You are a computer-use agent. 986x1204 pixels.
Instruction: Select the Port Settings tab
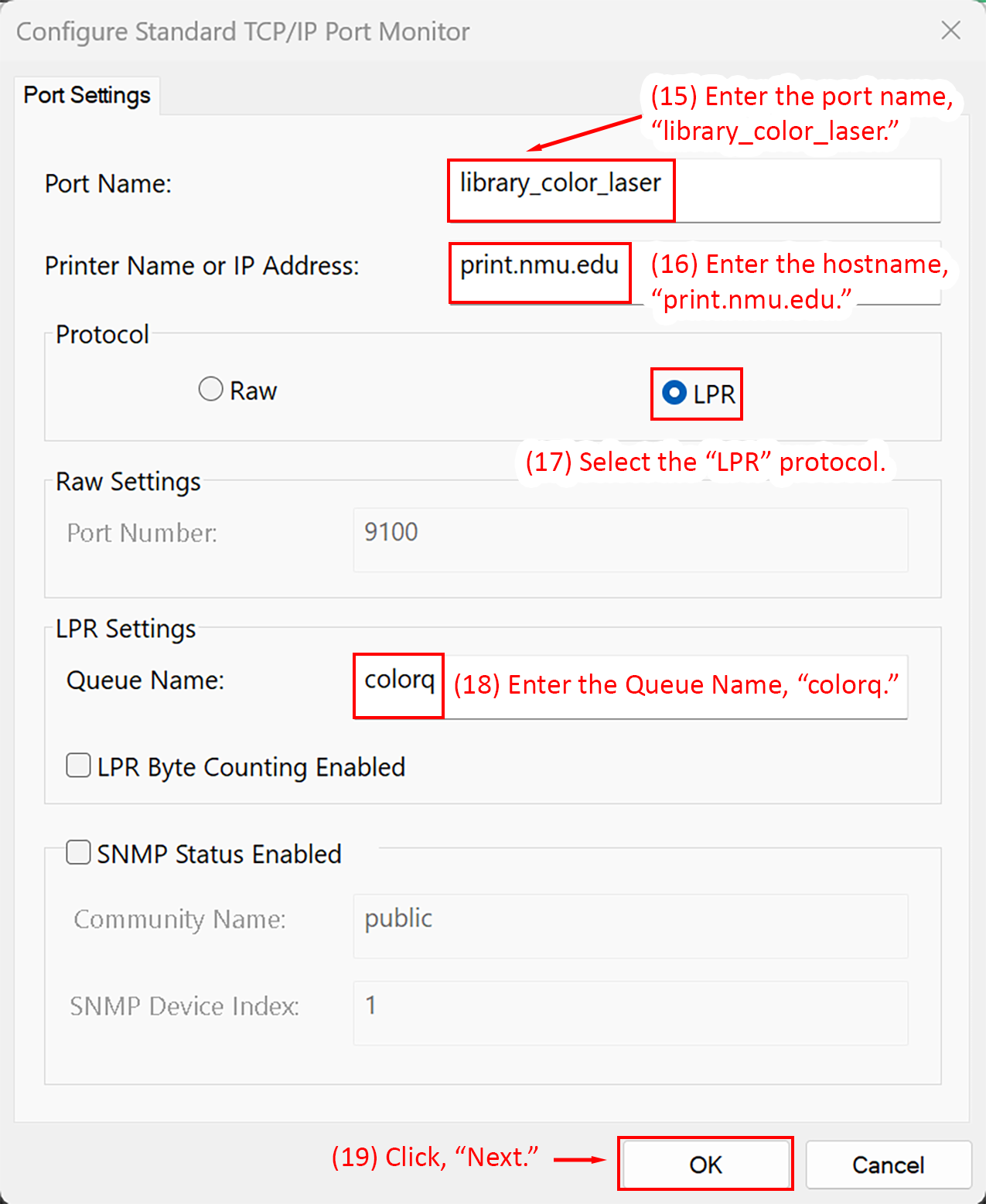pyautogui.click(x=87, y=95)
